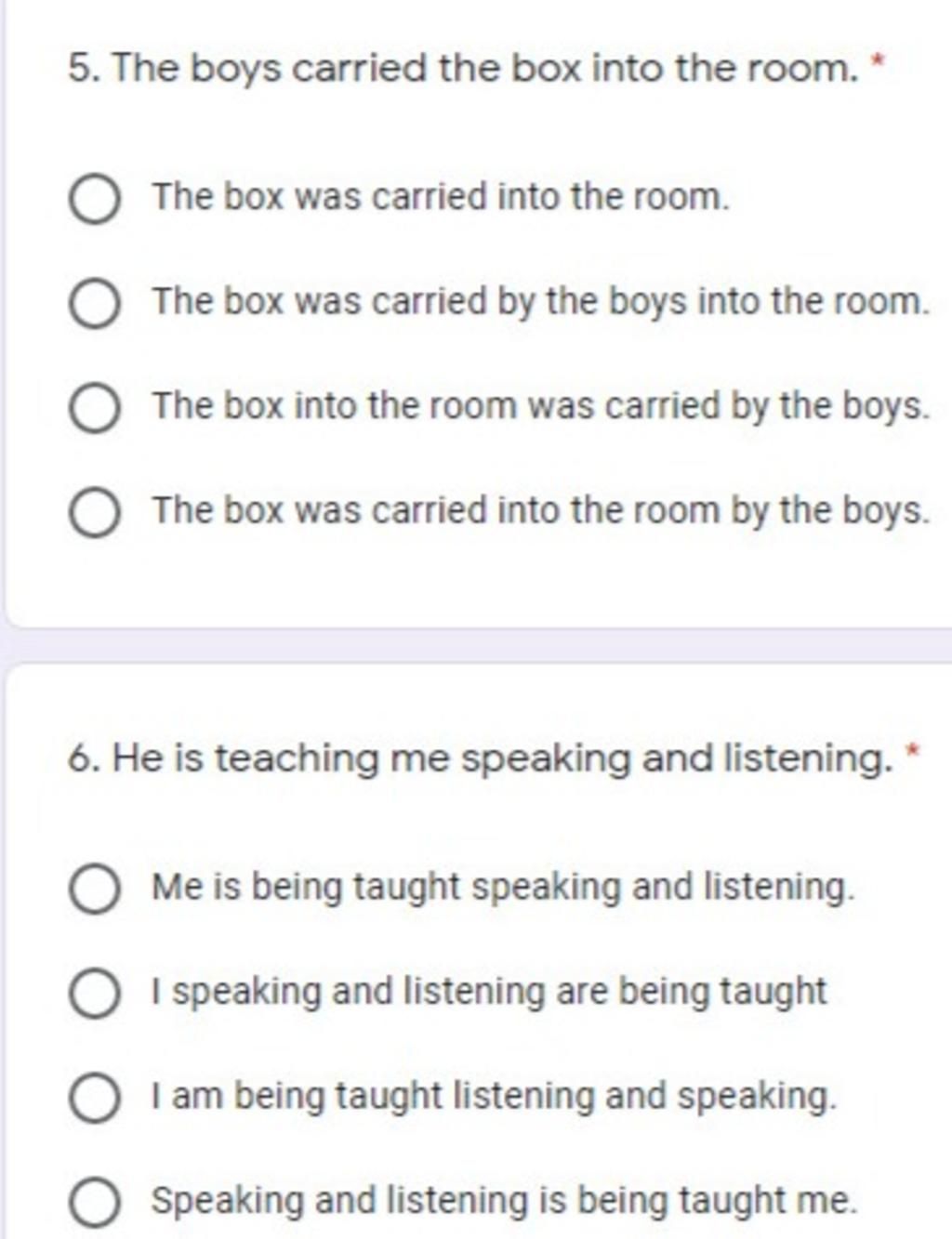Click the required asterisk beside question 5
This screenshot has height=1239, width=952.
tap(876, 62)
